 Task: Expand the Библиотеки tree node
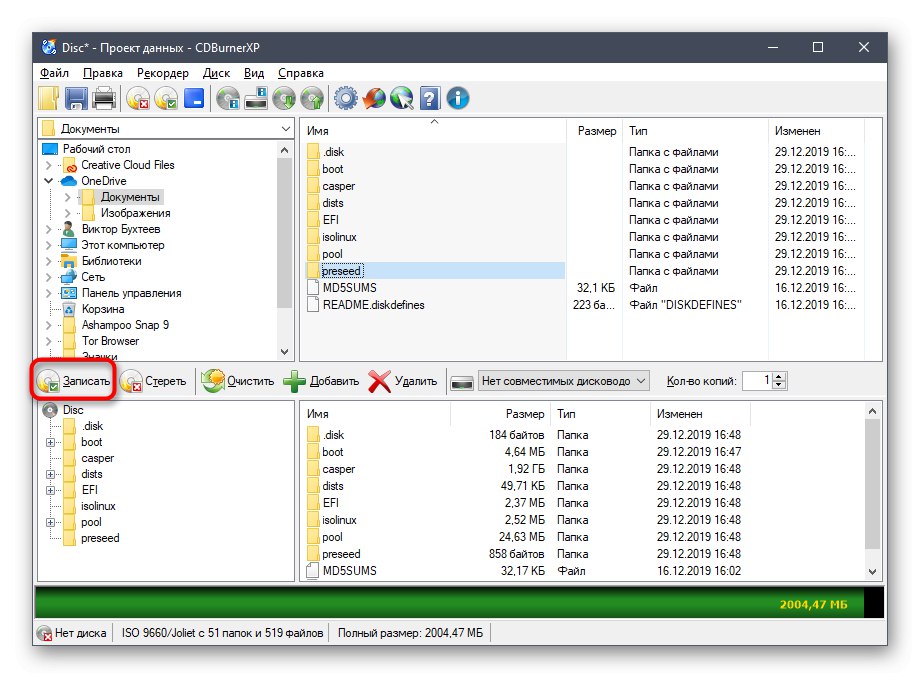point(49,262)
